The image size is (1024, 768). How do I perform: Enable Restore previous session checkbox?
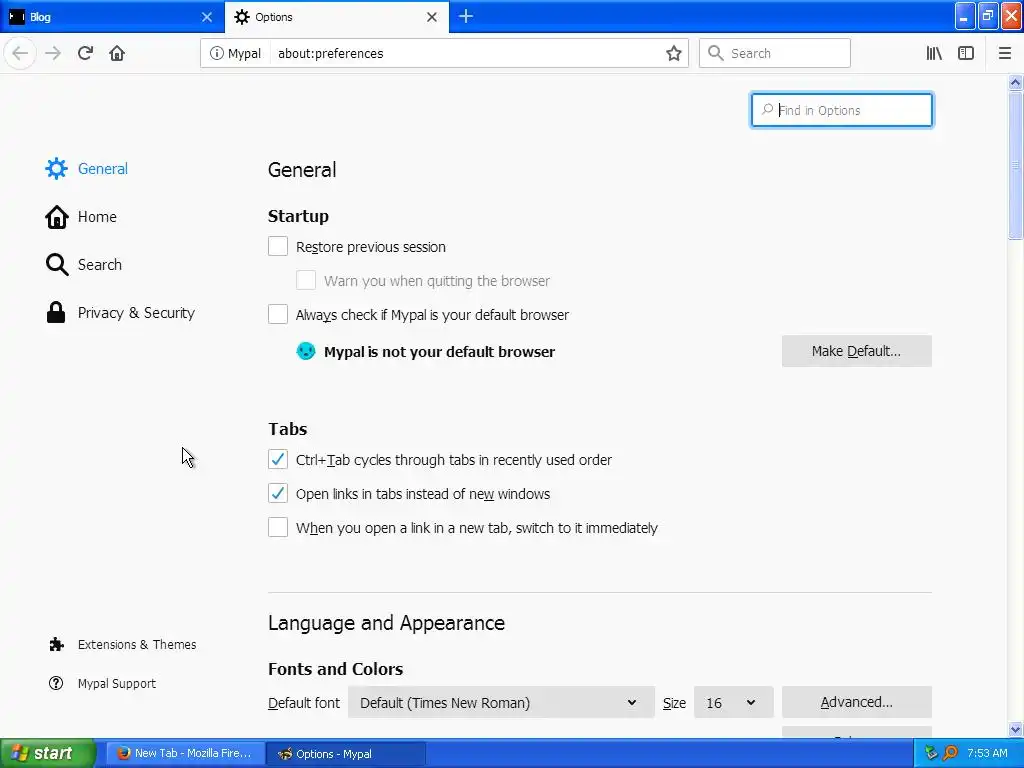(x=278, y=246)
